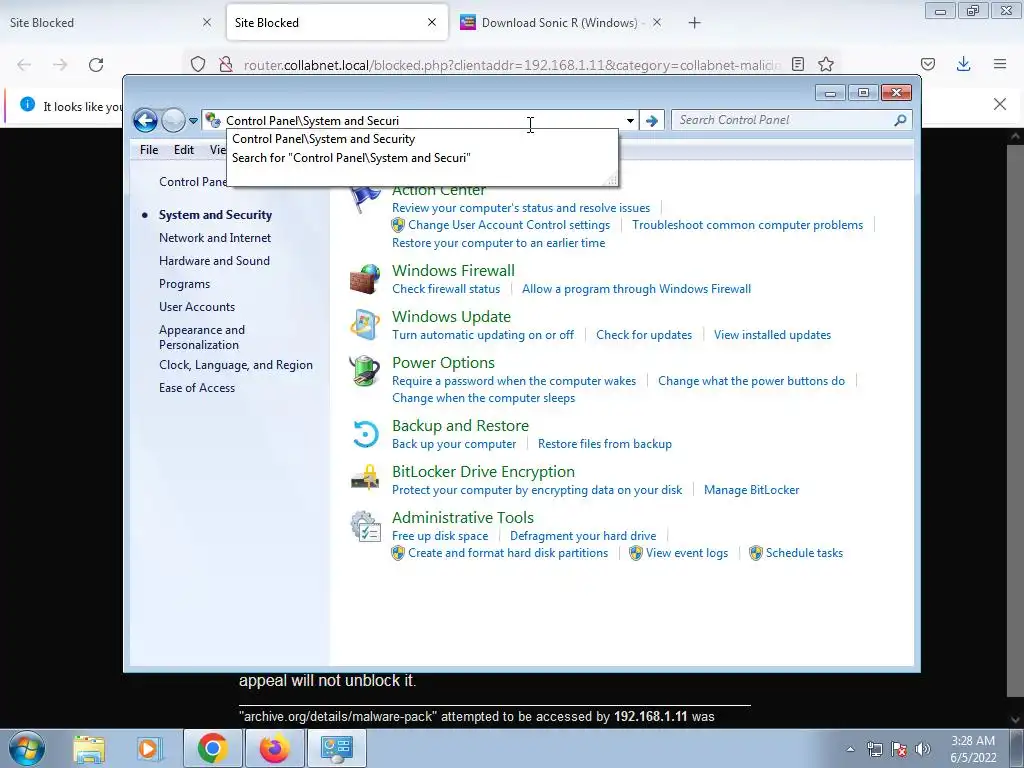Click Restore your computer to an earlier time

tap(498, 243)
